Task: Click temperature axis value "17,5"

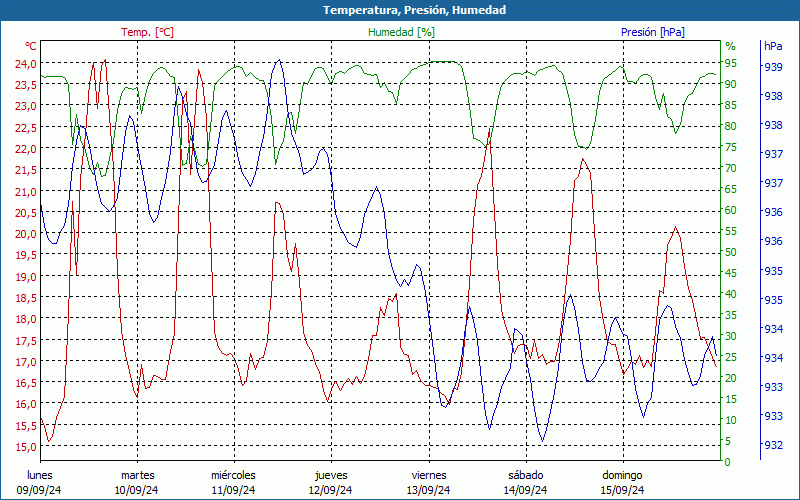Action: (27, 340)
